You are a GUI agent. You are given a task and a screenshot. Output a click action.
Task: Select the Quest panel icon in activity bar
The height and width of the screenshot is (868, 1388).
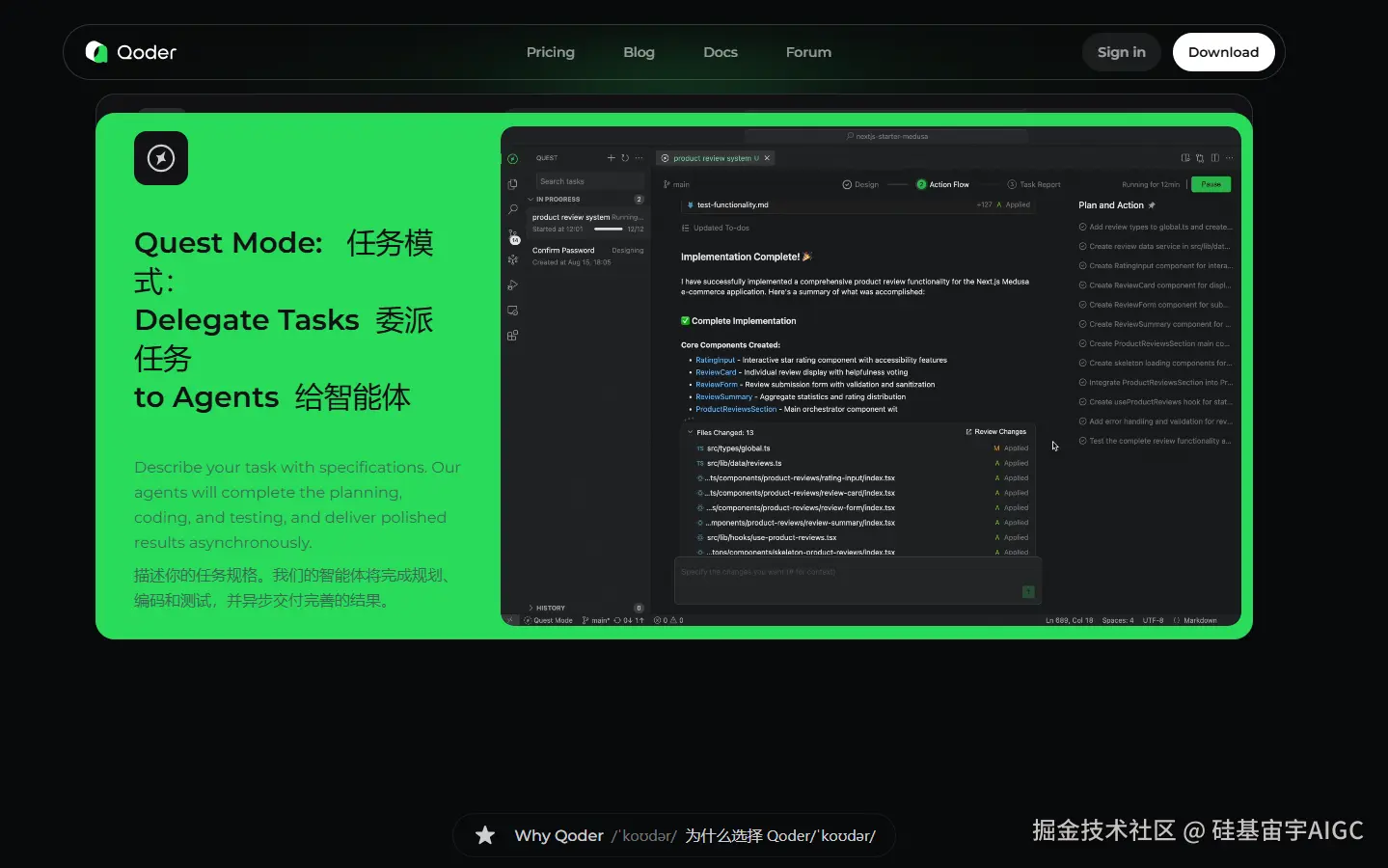pos(512,157)
